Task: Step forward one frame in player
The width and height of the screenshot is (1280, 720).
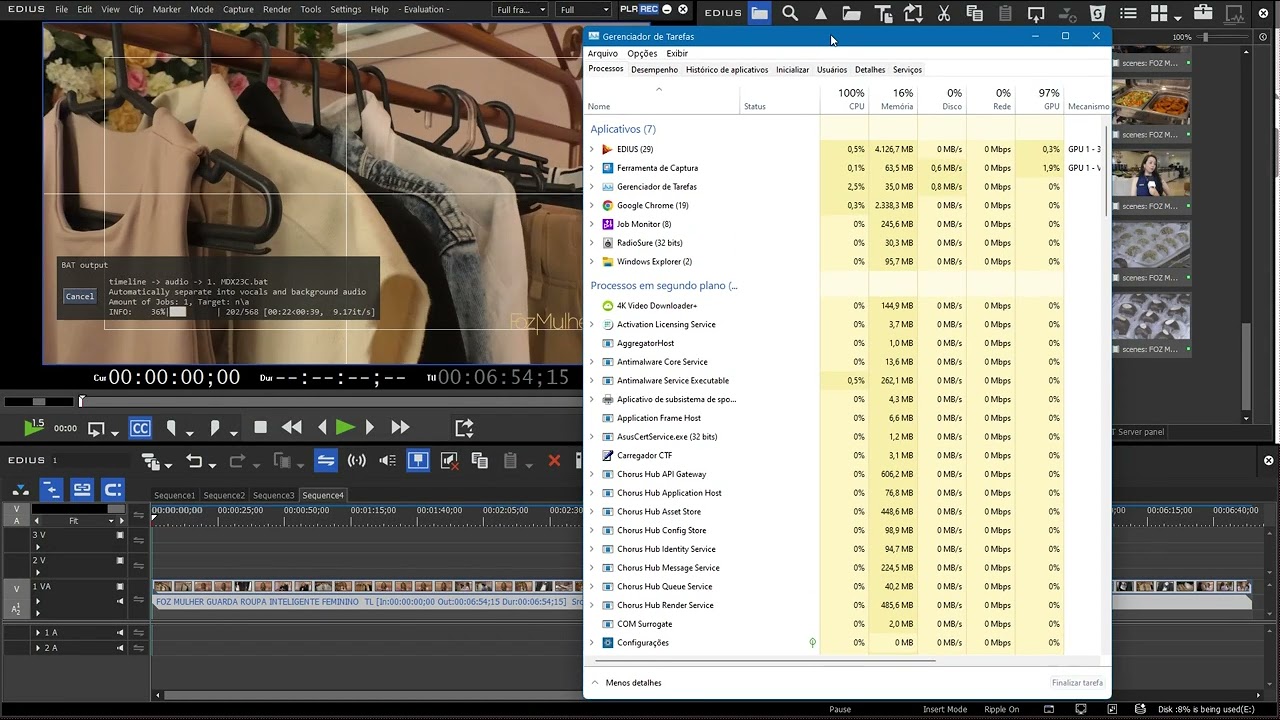Action: 370,427
